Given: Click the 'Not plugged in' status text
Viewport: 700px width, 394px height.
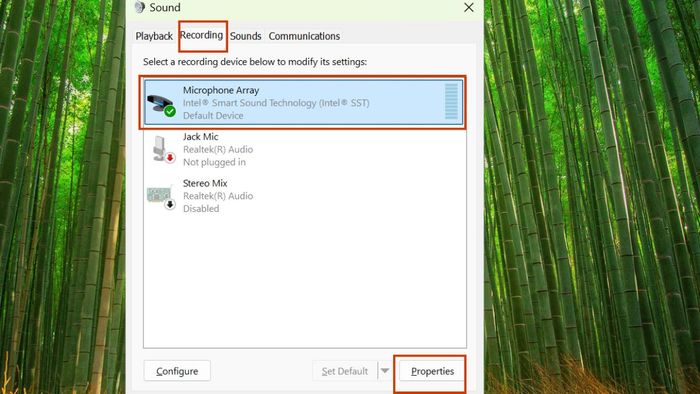Looking at the screenshot, I should click(x=214, y=162).
